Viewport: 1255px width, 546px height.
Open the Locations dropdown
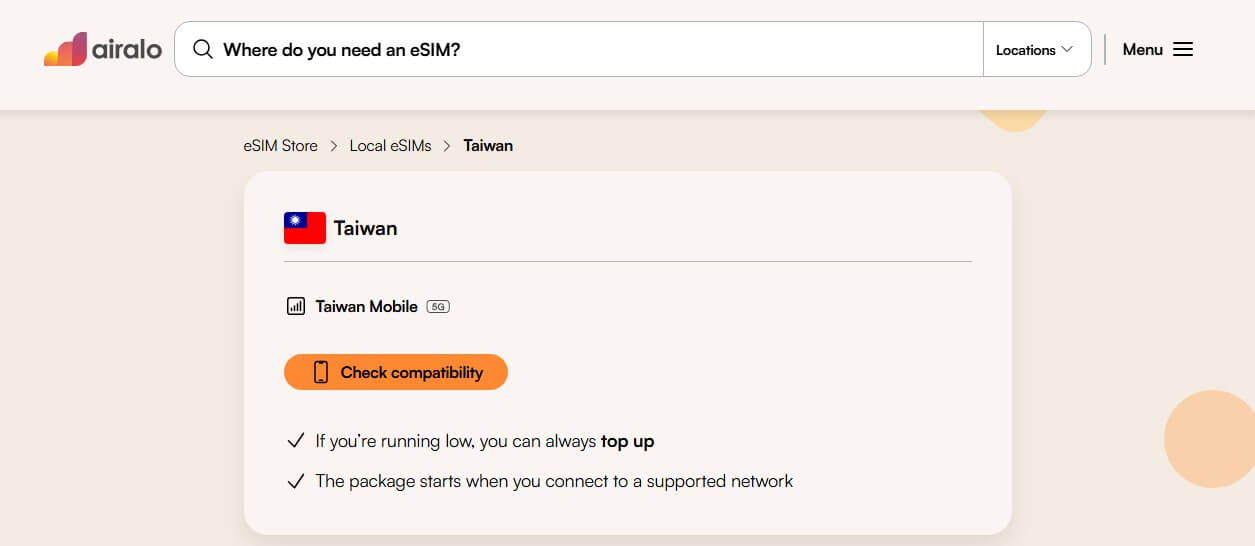[x=1036, y=49]
